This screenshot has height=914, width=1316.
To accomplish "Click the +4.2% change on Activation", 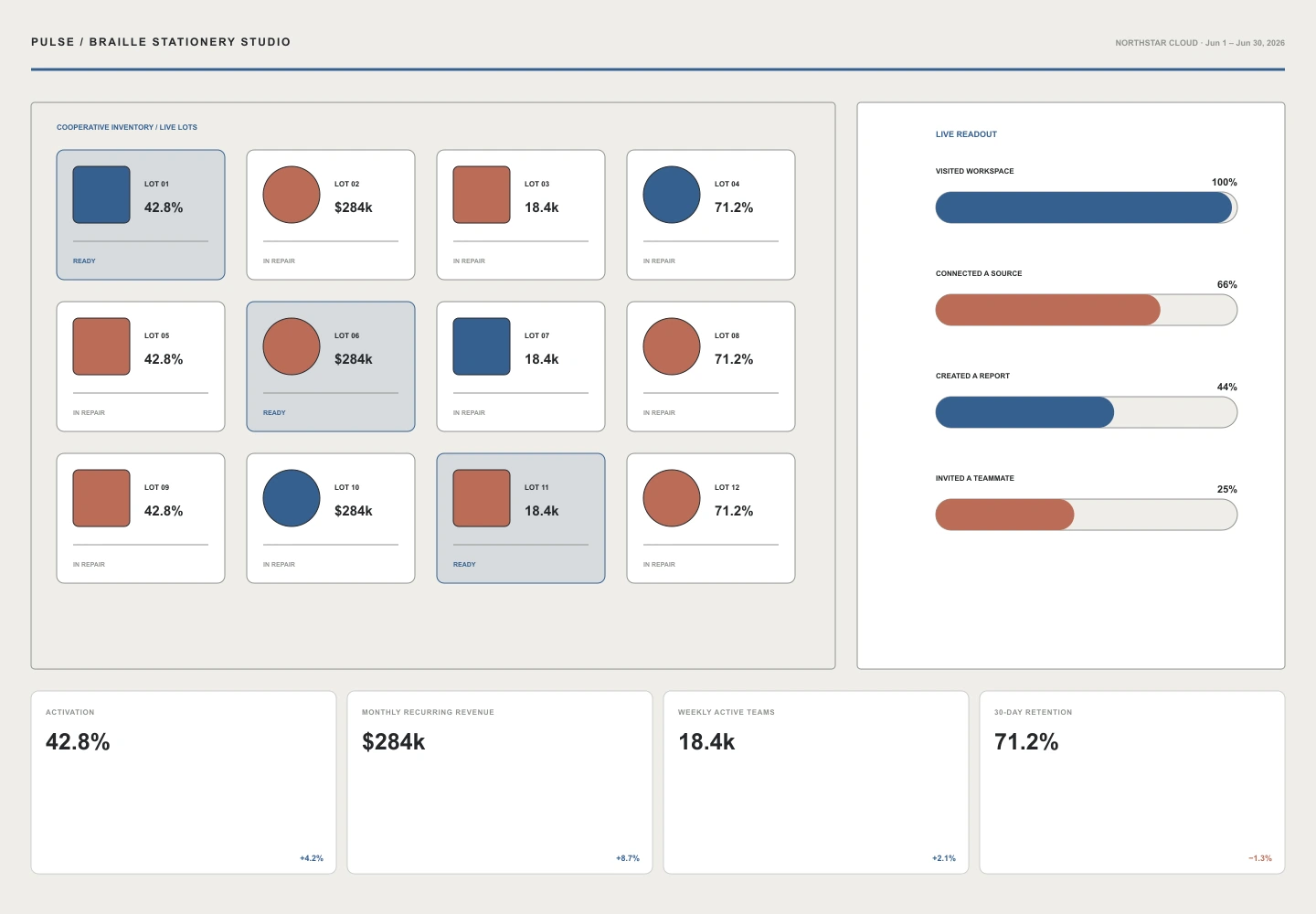I will pos(312,858).
